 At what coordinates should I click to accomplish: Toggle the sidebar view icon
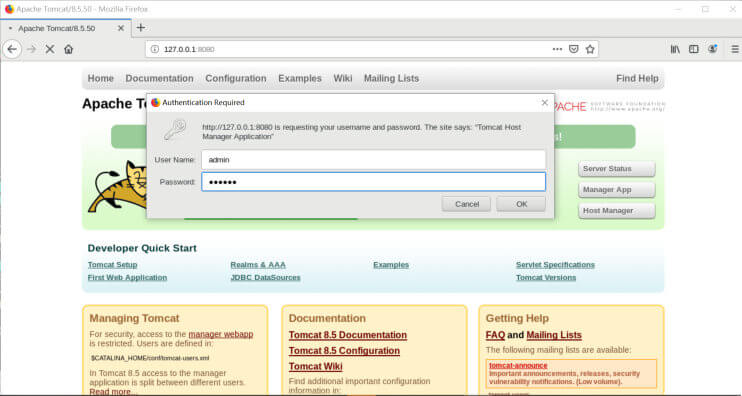pyautogui.click(x=694, y=49)
